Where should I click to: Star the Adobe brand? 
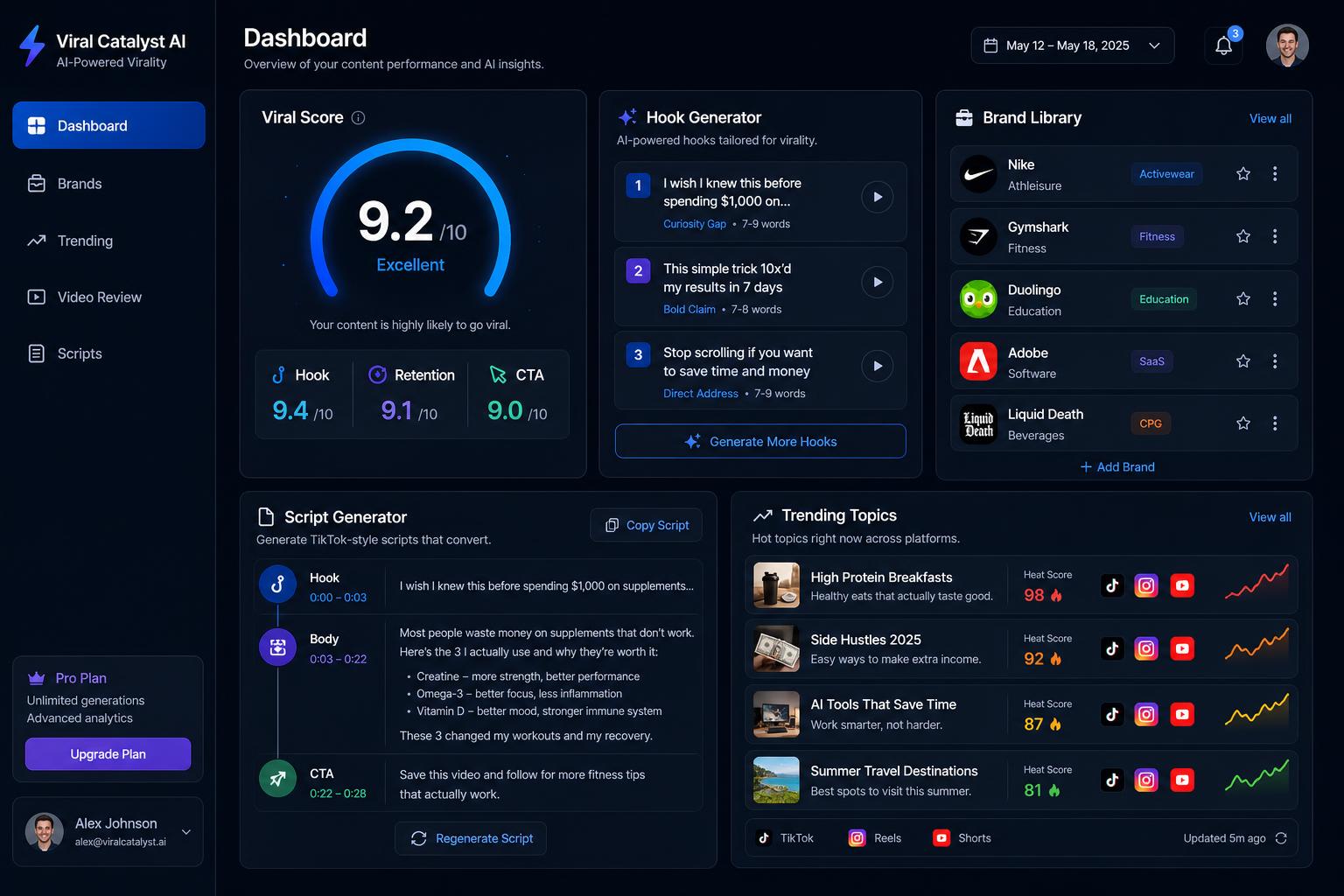pos(1242,360)
